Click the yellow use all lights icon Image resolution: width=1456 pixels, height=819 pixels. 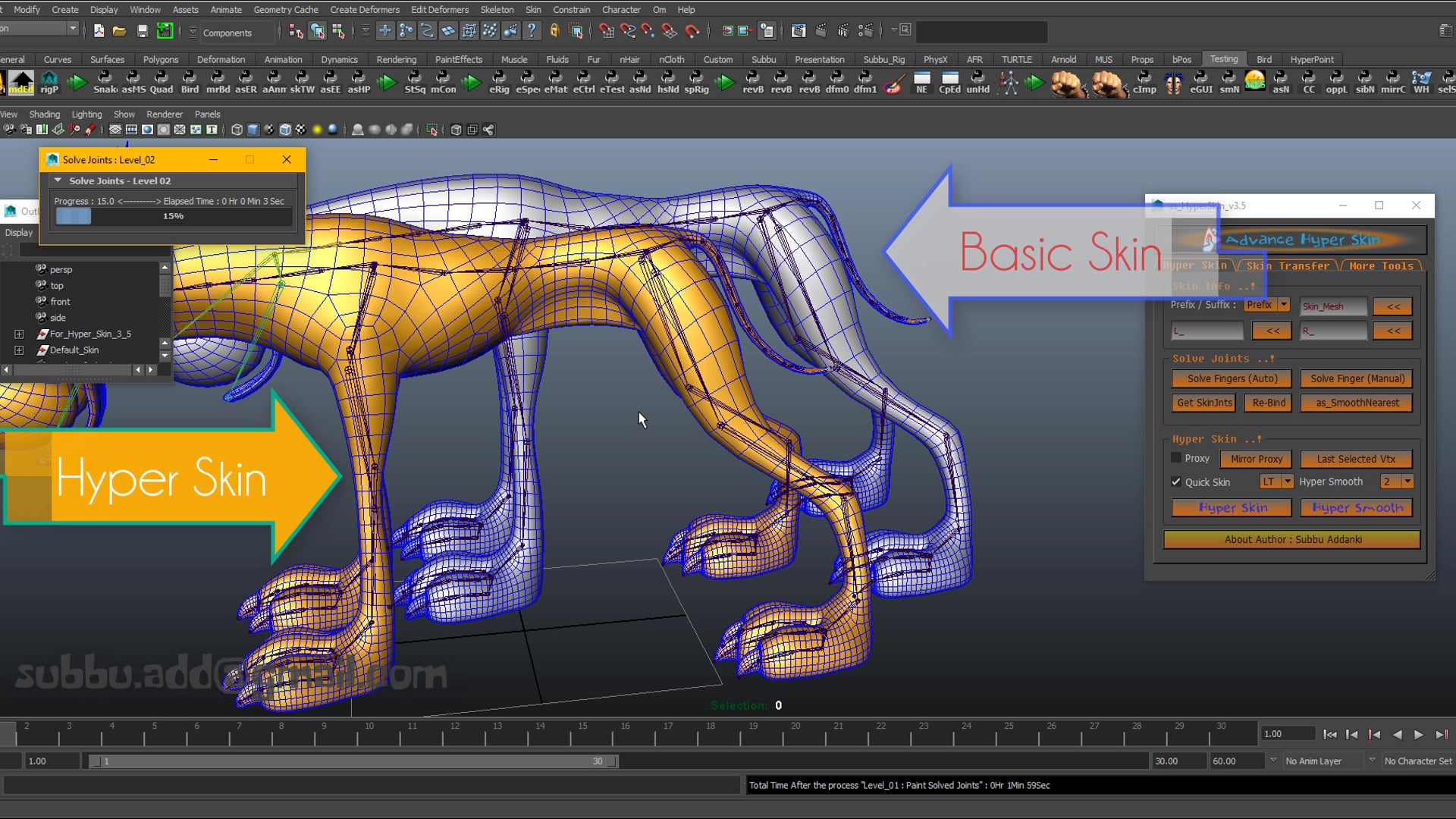pos(317,130)
